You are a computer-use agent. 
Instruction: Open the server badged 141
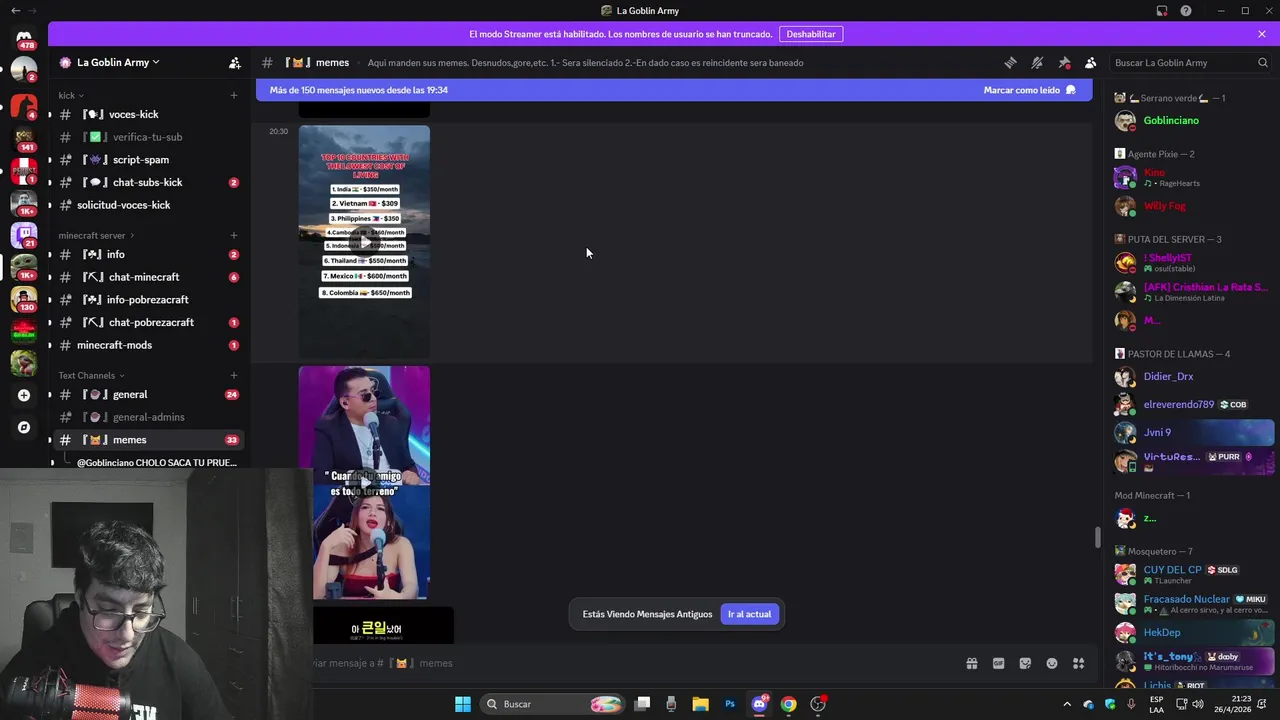(24, 137)
